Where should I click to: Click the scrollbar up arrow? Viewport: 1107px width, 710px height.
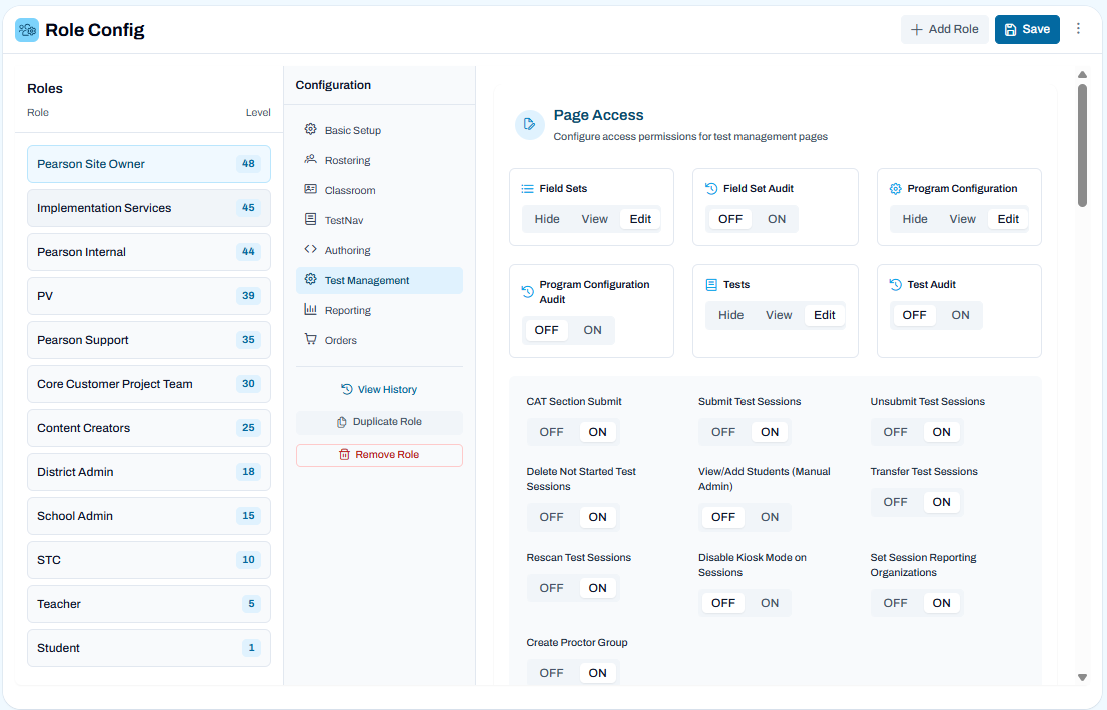pyautogui.click(x=1082, y=74)
